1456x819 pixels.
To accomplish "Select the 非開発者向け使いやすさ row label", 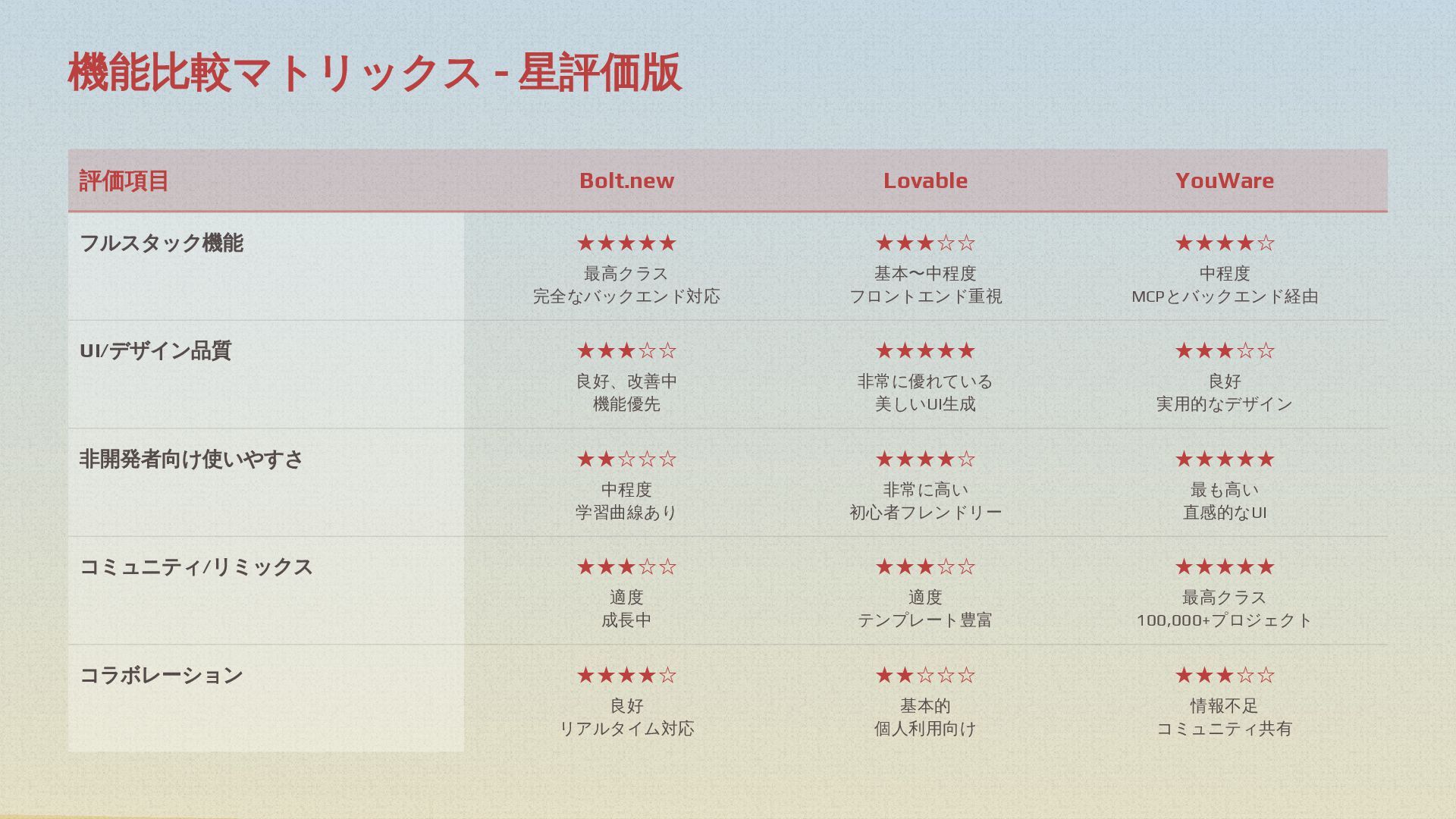I will [x=191, y=459].
